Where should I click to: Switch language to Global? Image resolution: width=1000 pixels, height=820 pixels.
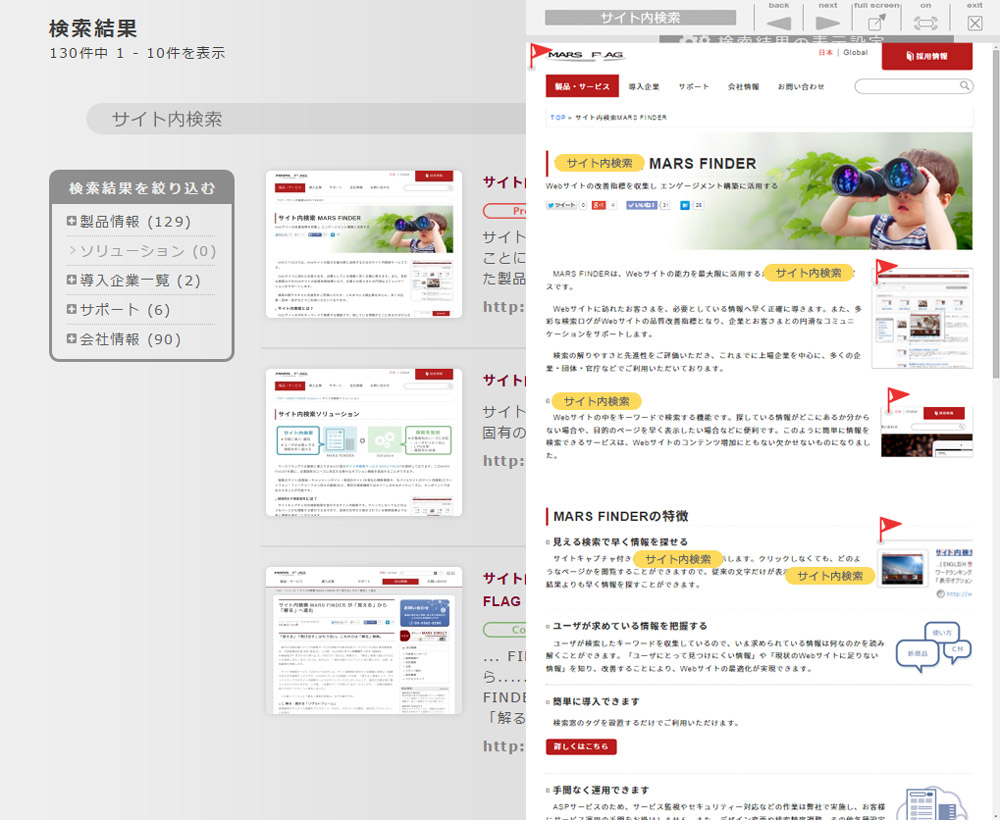coord(855,53)
